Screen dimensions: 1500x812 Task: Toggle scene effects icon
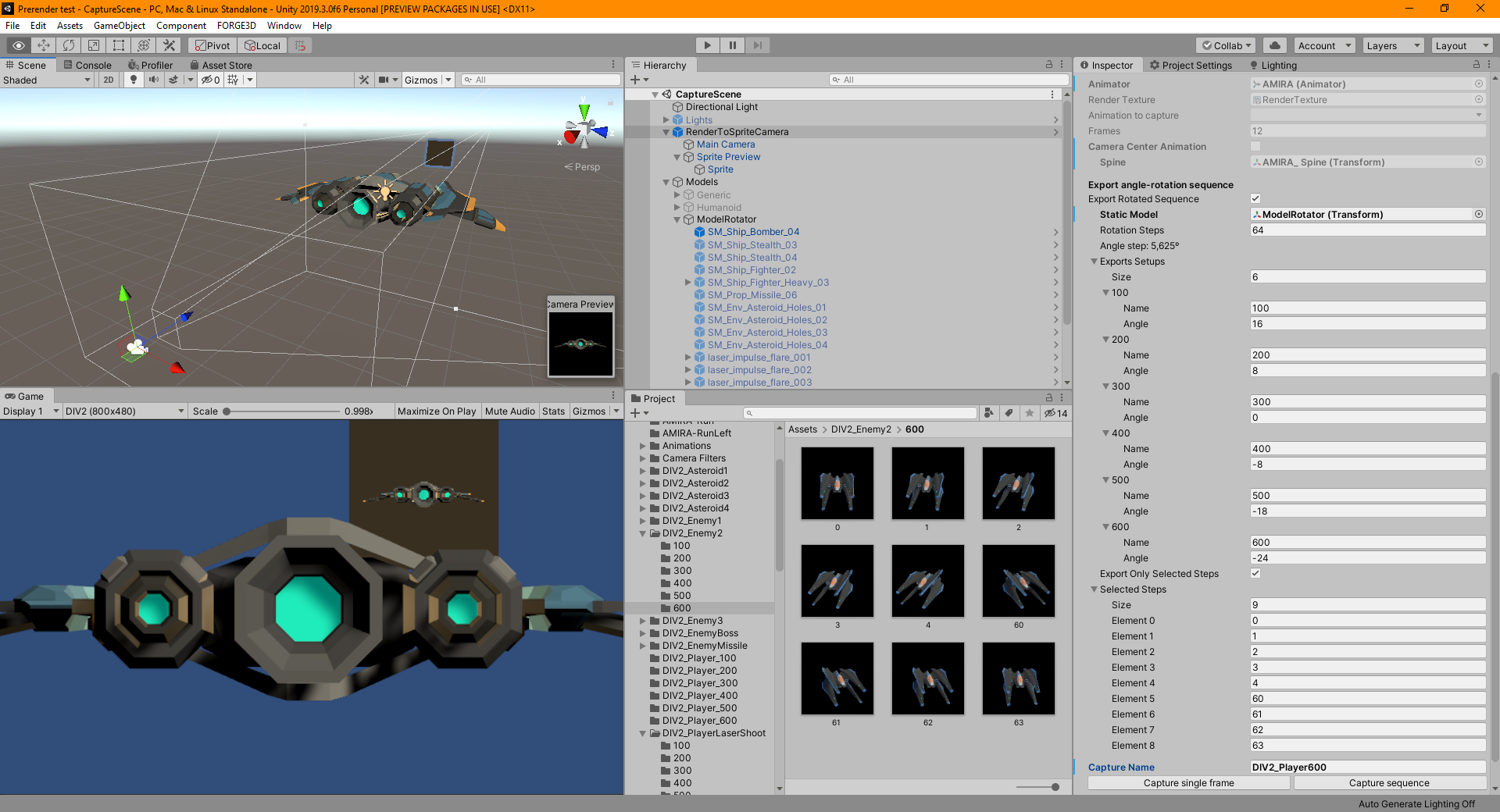(x=173, y=80)
